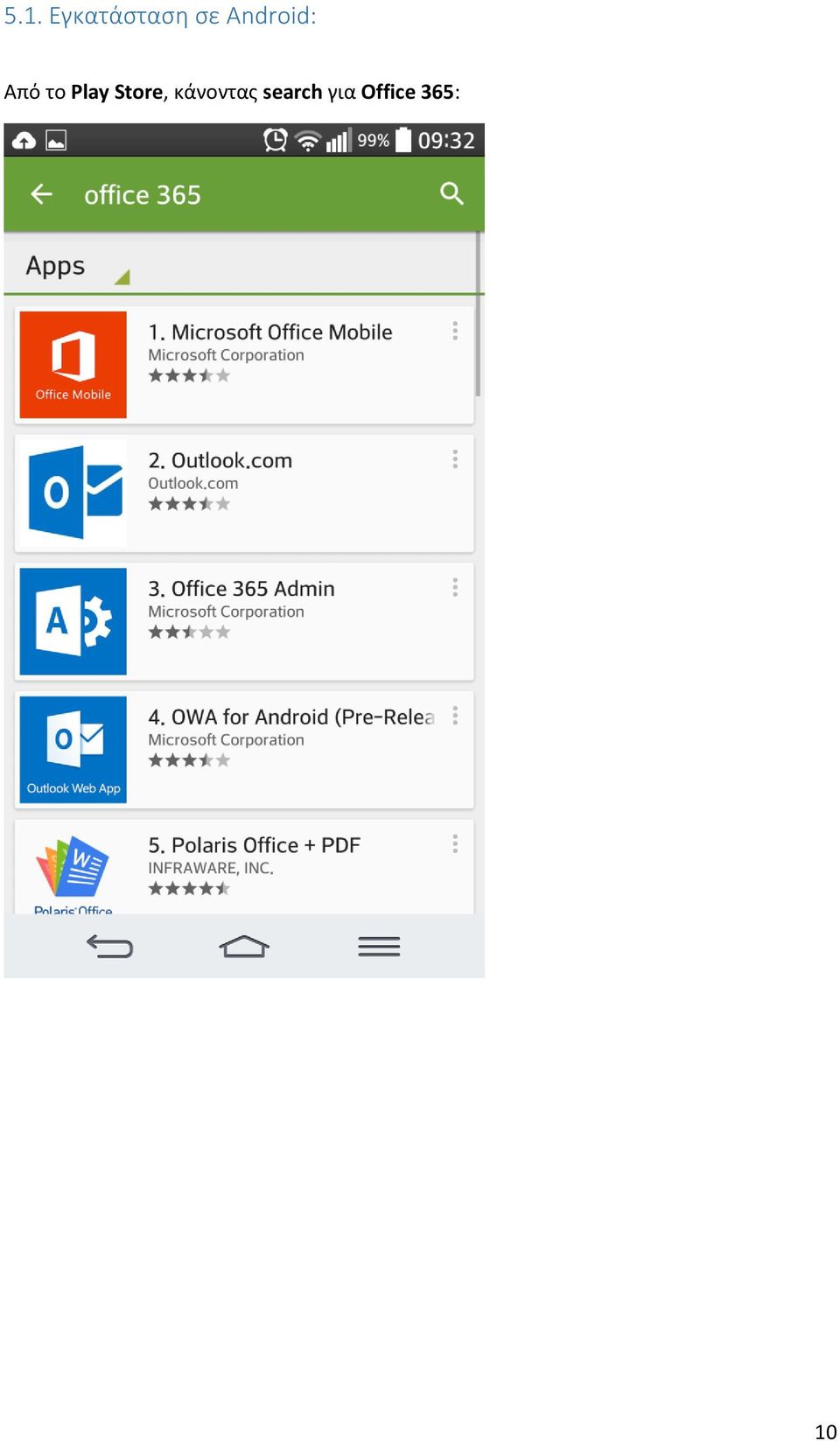This screenshot has height=1441, width=840.
Task: Open overflow menu for Microsoft Office Mobile
Action: (x=455, y=331)
